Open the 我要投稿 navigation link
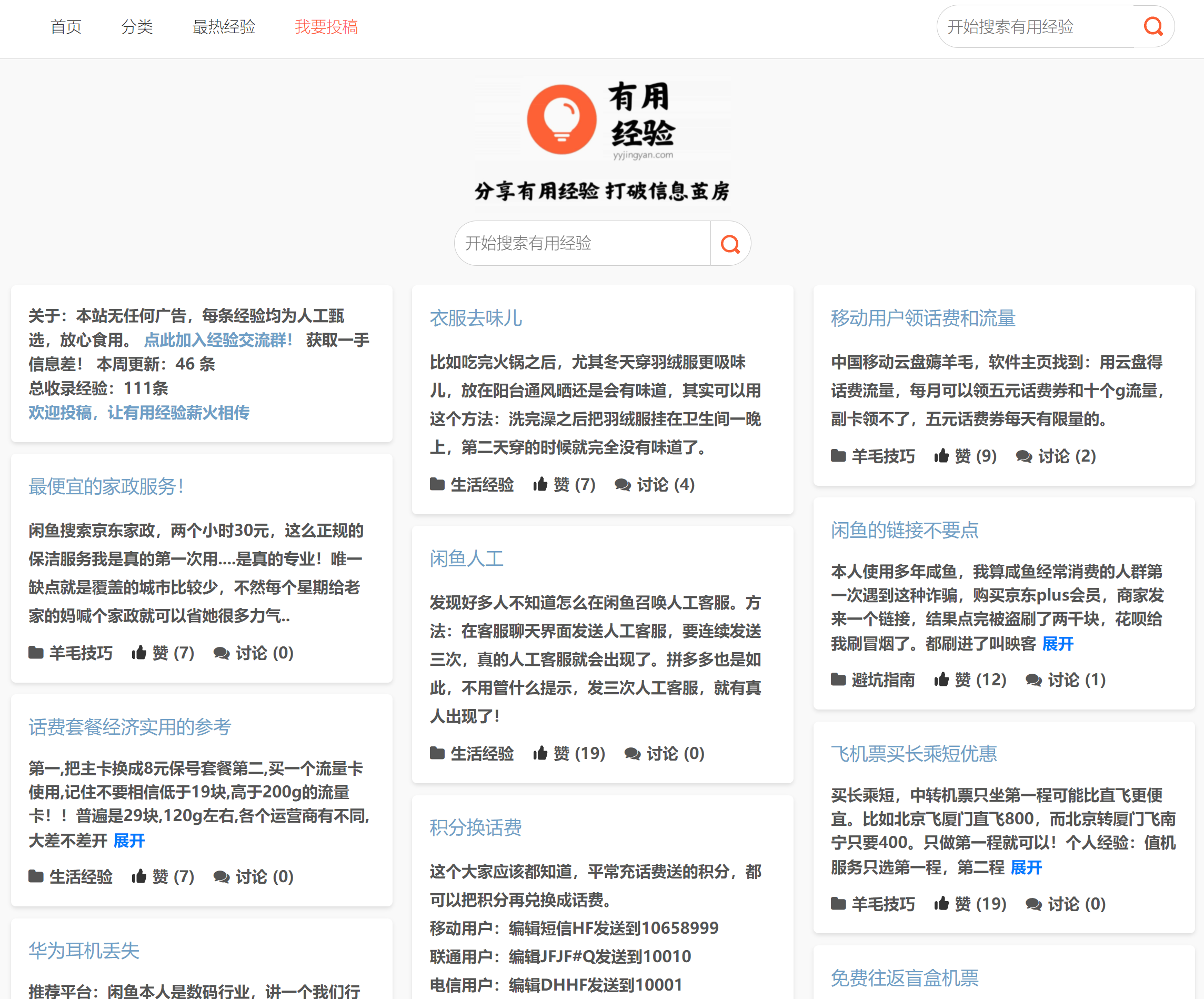Screen dimensions: 1204x999 click(326, 27)
